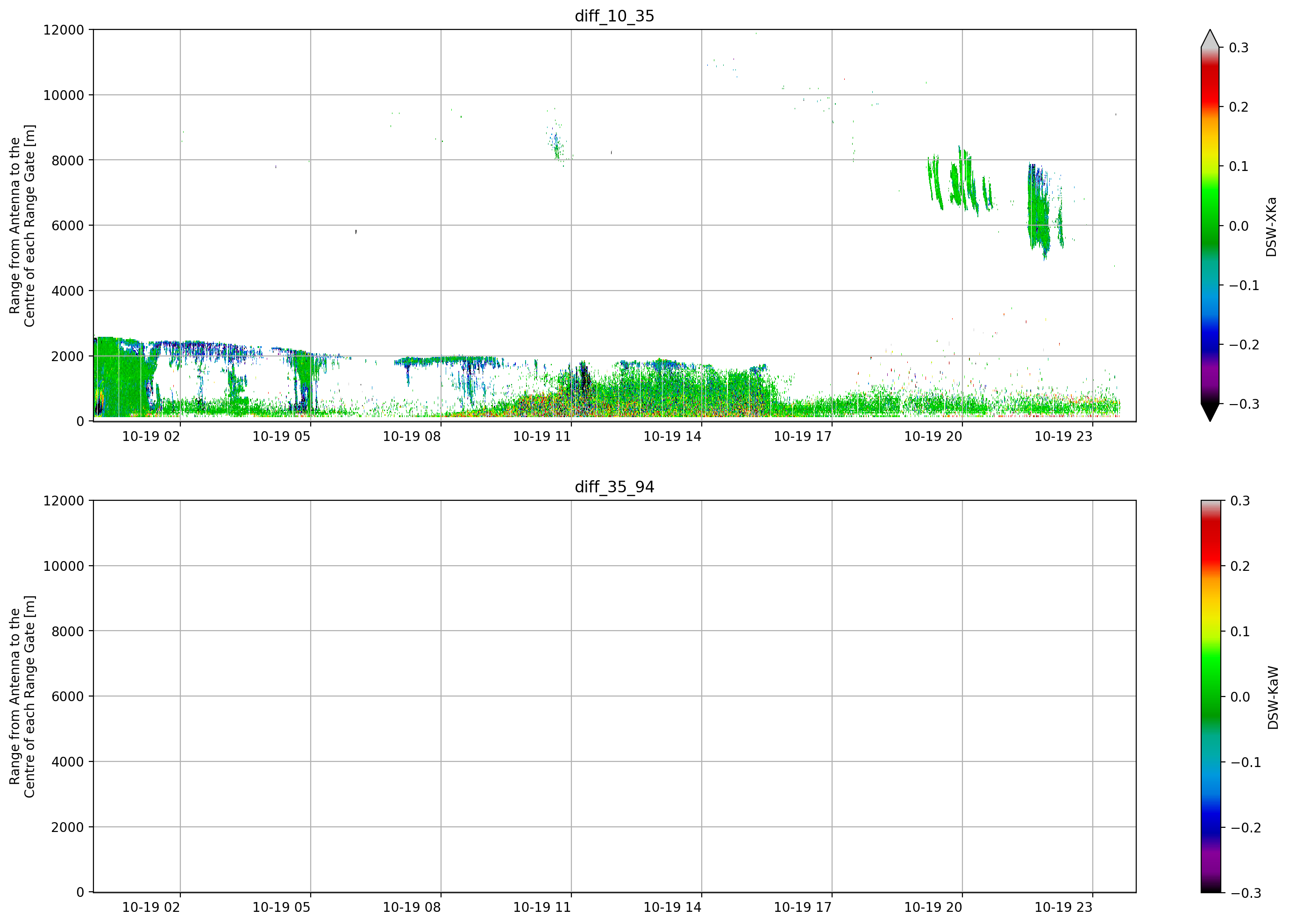1289x924 pixels.
Task: Select the DSW-KaW colorbar label
Action: 1273,697
